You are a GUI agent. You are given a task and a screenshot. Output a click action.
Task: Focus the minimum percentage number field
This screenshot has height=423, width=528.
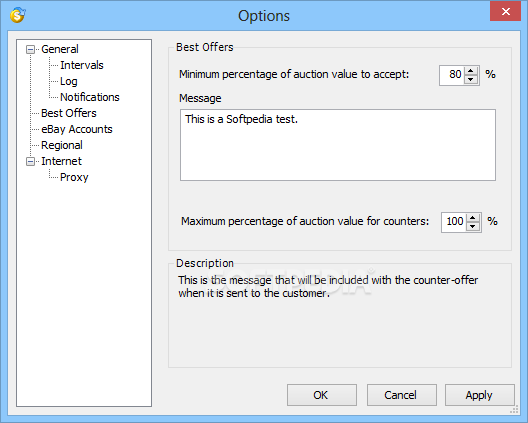click(452, 75)
